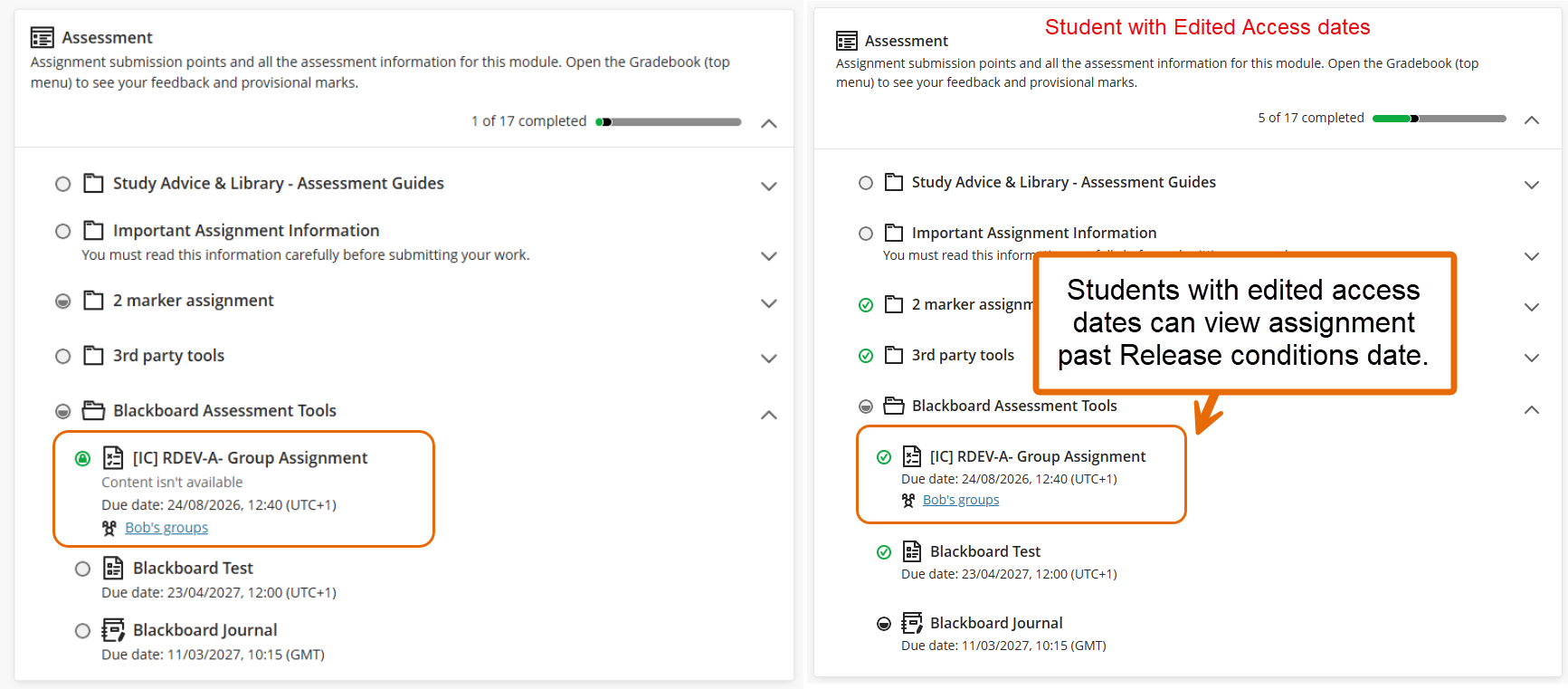Toggle completion circle for Study Advice & Library, left panel

(x=63, y=184)
